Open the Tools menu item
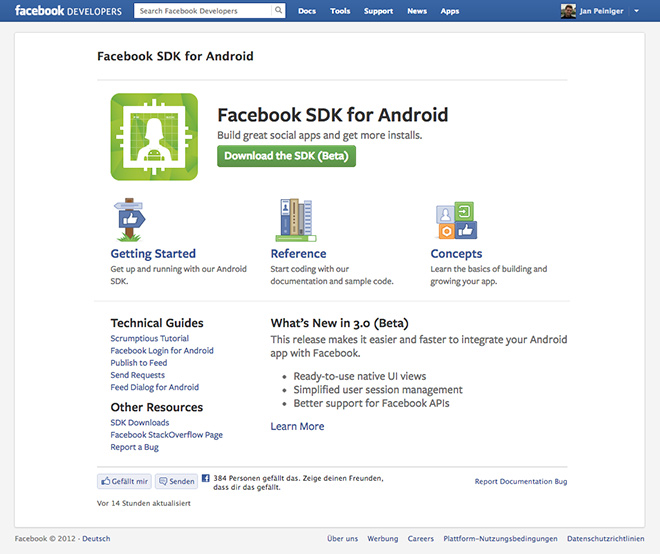This screenshot has width=660, height=554. 340,11
